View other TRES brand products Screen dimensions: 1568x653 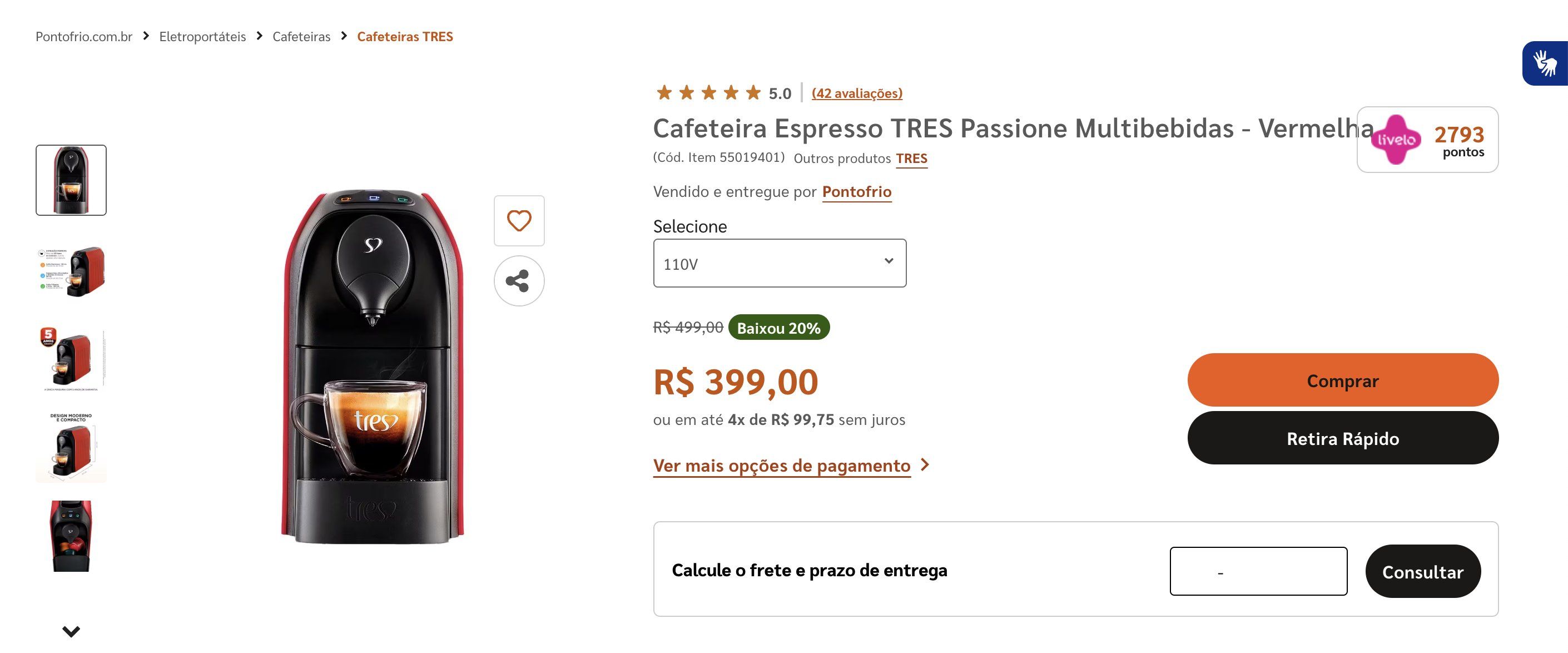click(911, 159)
